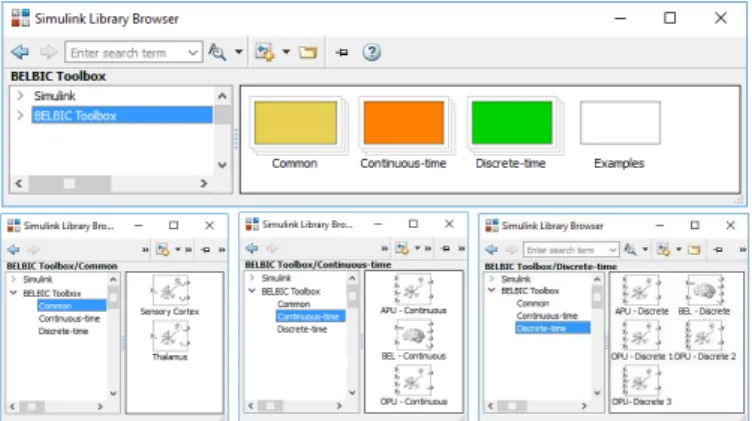Open help with the question mark icon

tap(372, 52)
